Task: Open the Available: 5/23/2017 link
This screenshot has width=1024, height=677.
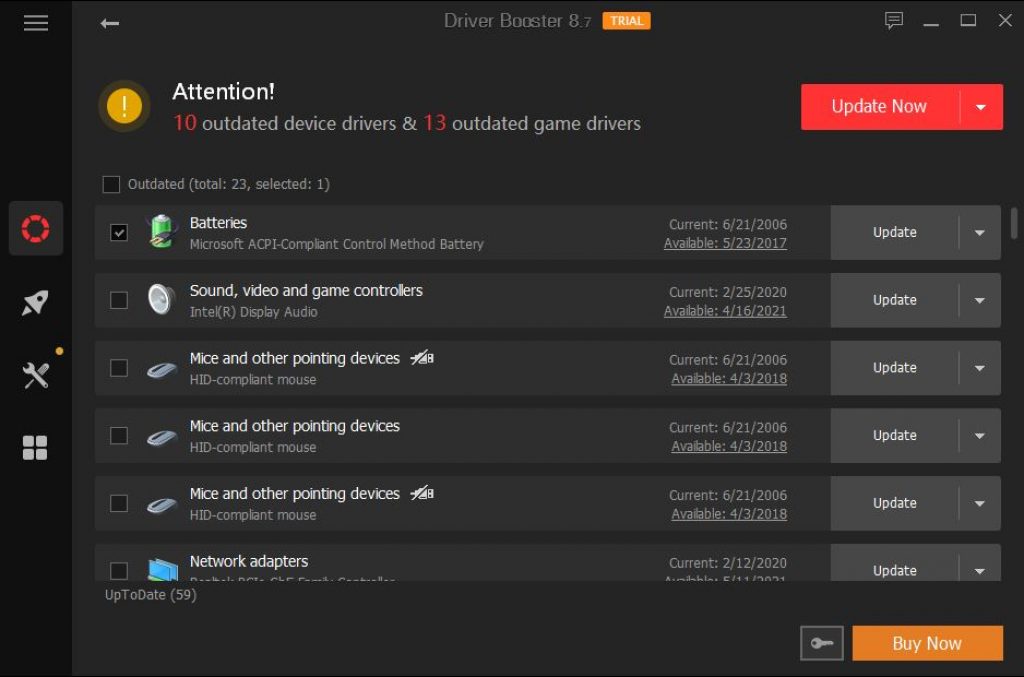Action: pos(725,244)
